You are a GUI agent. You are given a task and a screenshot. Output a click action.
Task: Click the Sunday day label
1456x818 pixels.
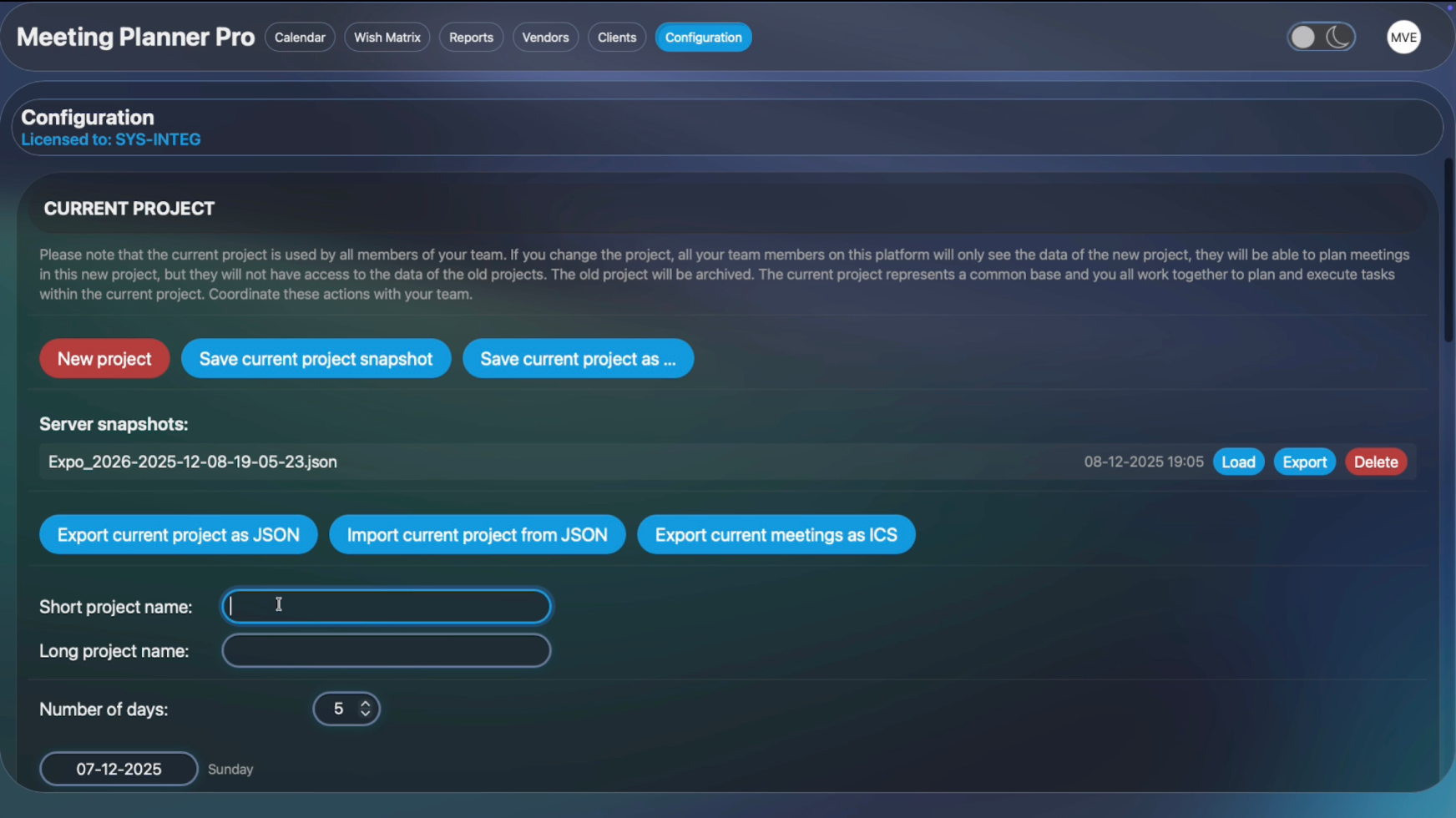coord(230,770)
